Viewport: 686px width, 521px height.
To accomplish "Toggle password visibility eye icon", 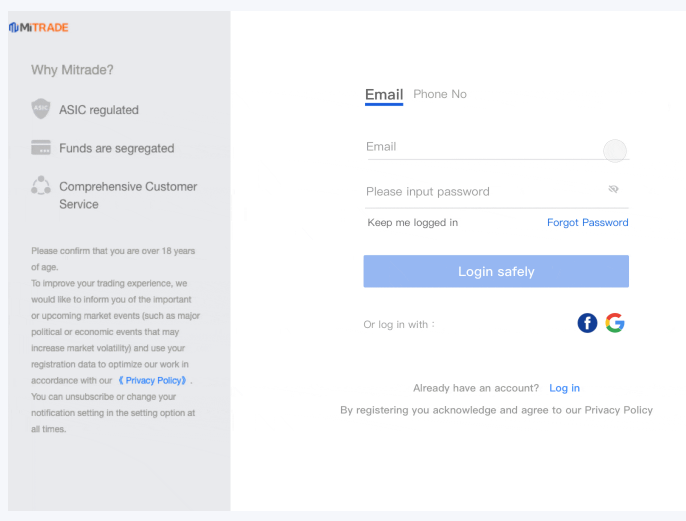I will coord(614,189).
